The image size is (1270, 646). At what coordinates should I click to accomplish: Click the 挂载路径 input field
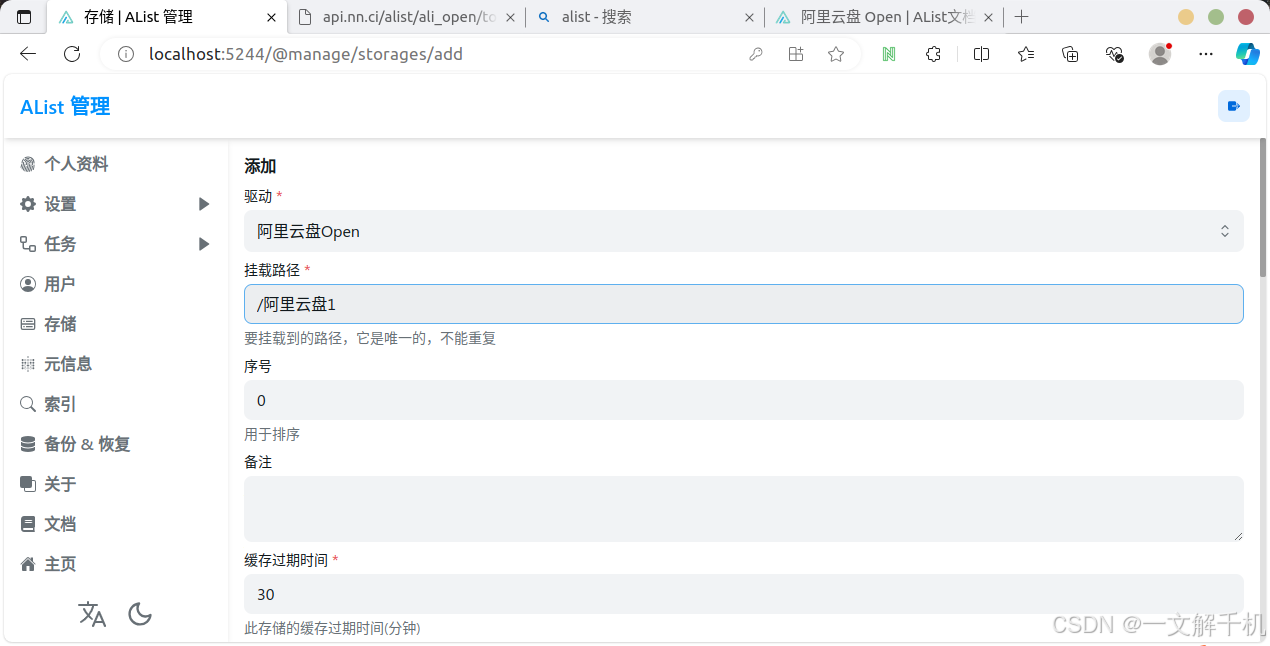[x=743, y=304]
